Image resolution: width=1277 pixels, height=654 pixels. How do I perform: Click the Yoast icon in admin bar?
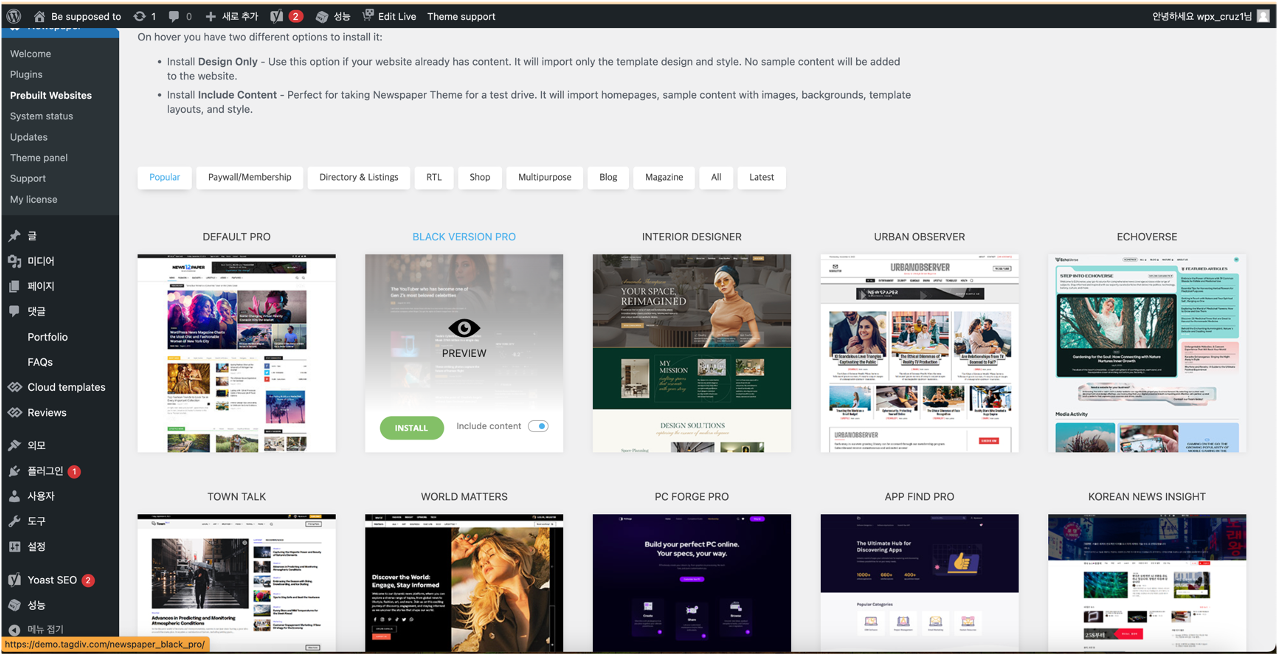point(277,16)
